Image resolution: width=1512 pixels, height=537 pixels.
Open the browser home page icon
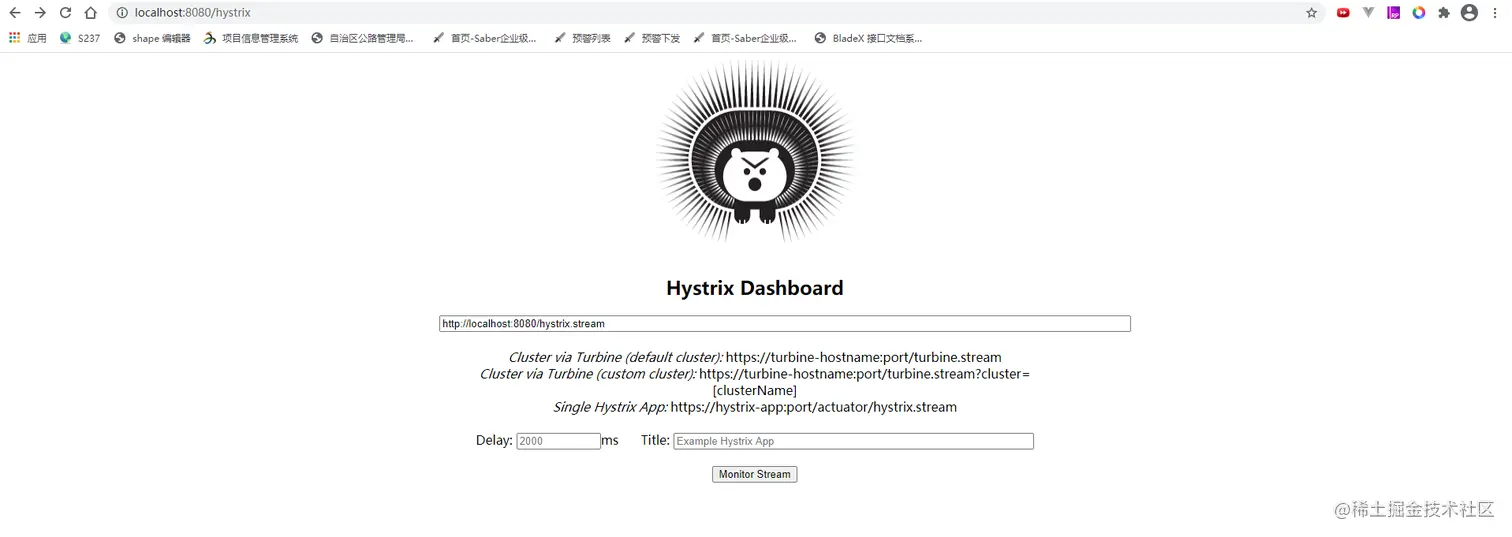pyautogui.click(x=91, y=13)
